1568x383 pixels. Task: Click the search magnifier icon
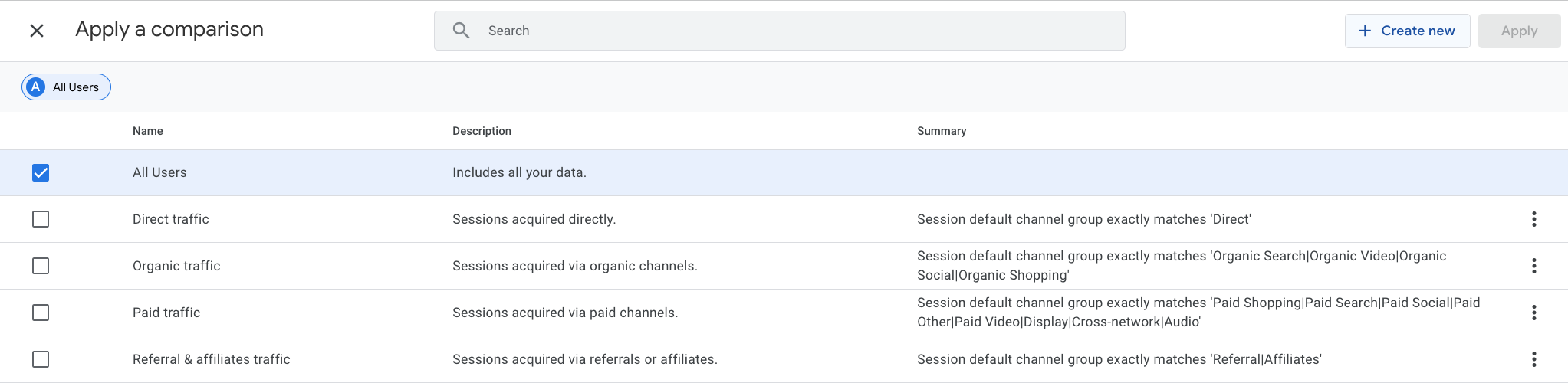click(x=461, y=31)
